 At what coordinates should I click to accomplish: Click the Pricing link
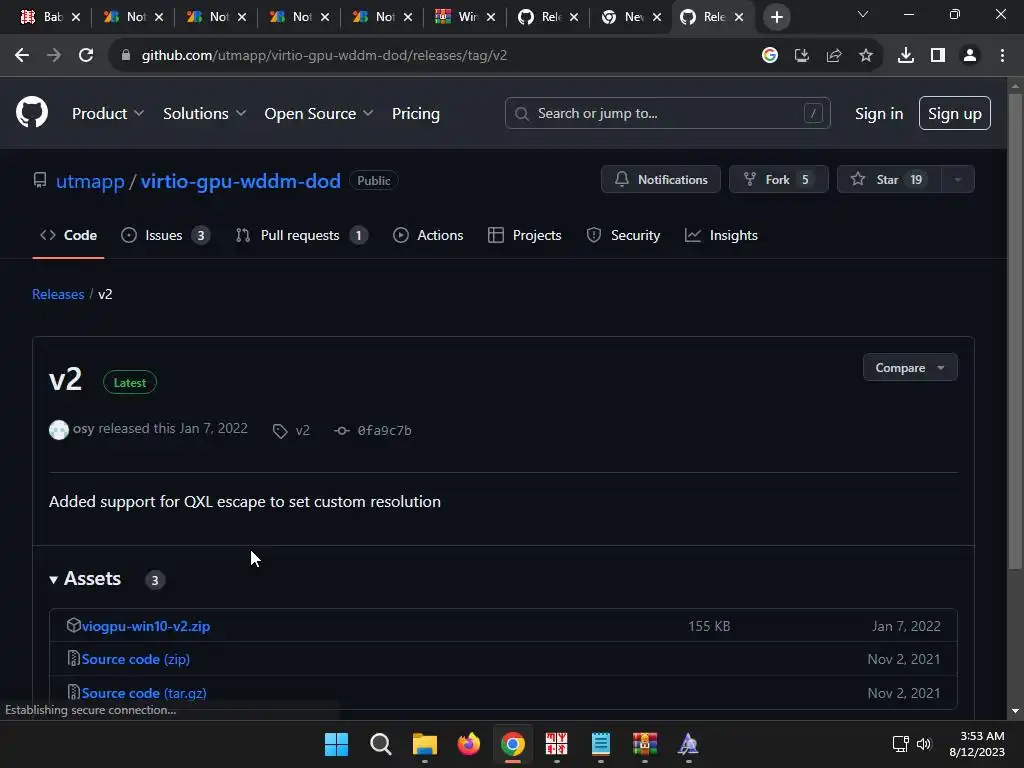(x=415, y=113)
